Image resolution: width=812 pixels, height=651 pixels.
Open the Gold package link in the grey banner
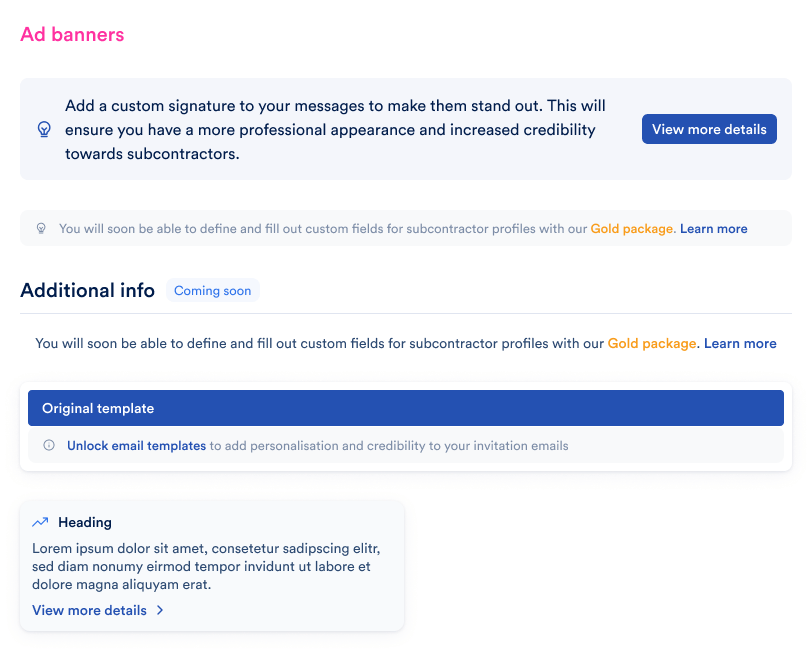[632, 229]
